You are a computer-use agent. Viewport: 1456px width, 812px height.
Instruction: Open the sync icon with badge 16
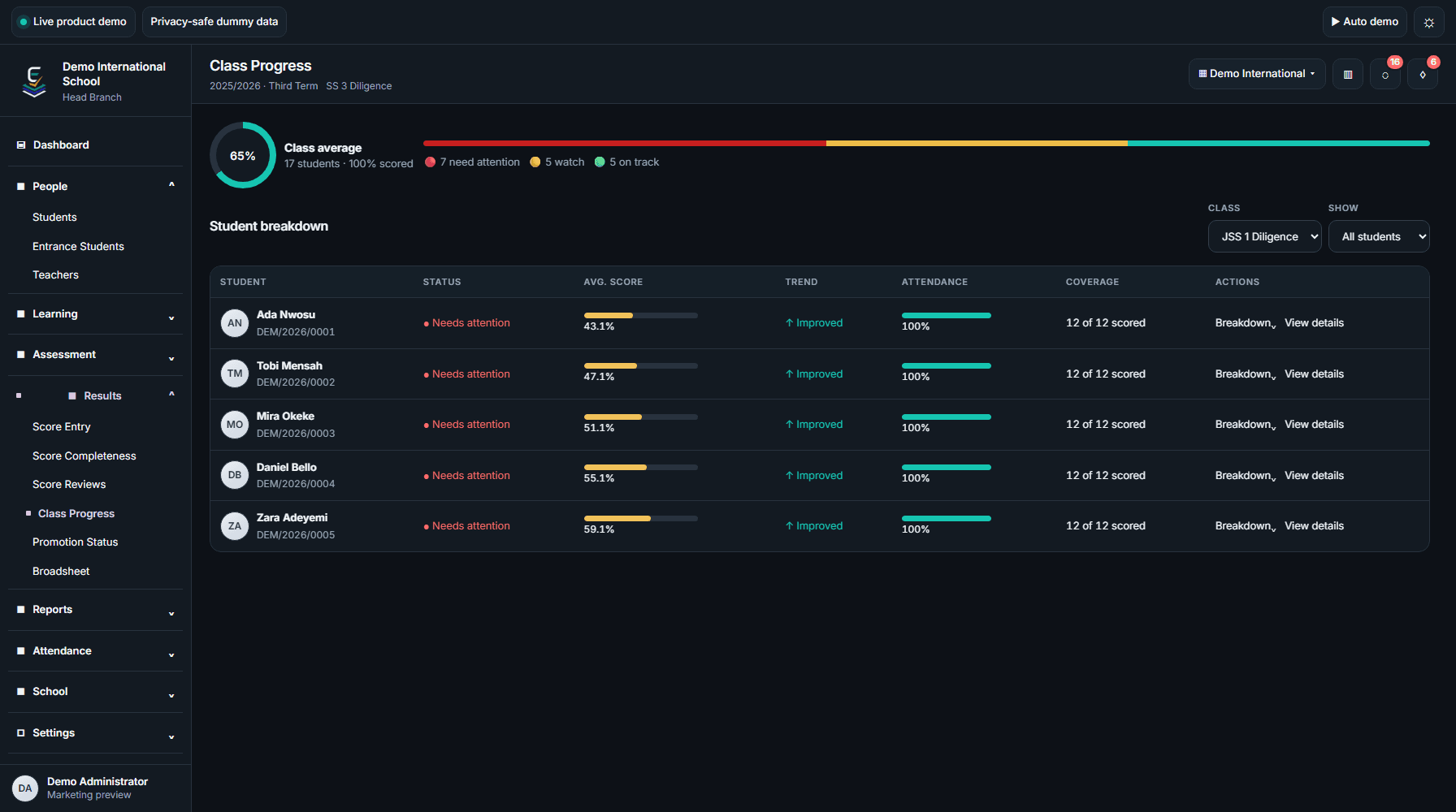pos(1385,74)
